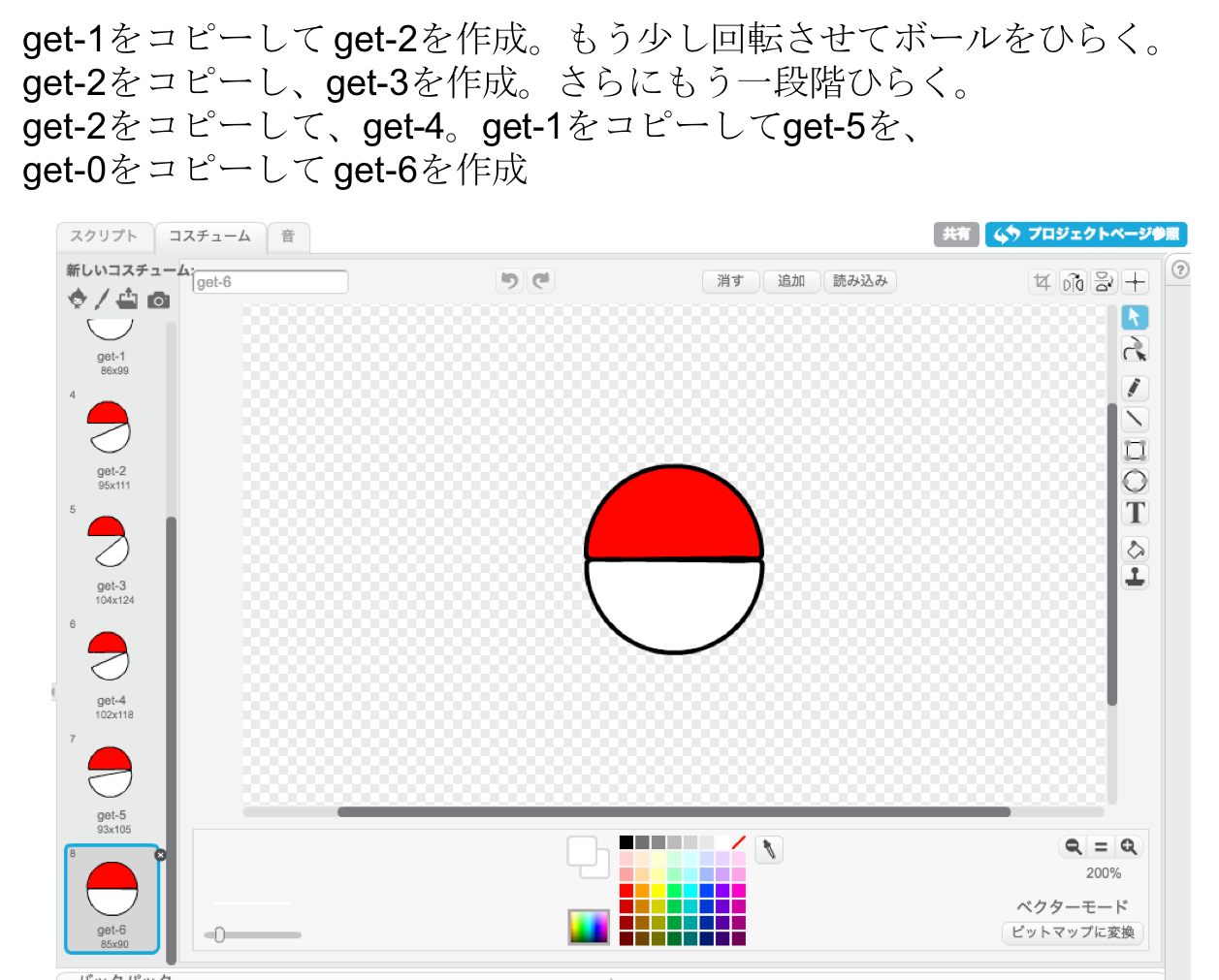Image resolution: width=1219 pixels, height=980 pixels.
Task: Click the ベクターモード label
Action: pyautogui.click(x=1073, y=906)
